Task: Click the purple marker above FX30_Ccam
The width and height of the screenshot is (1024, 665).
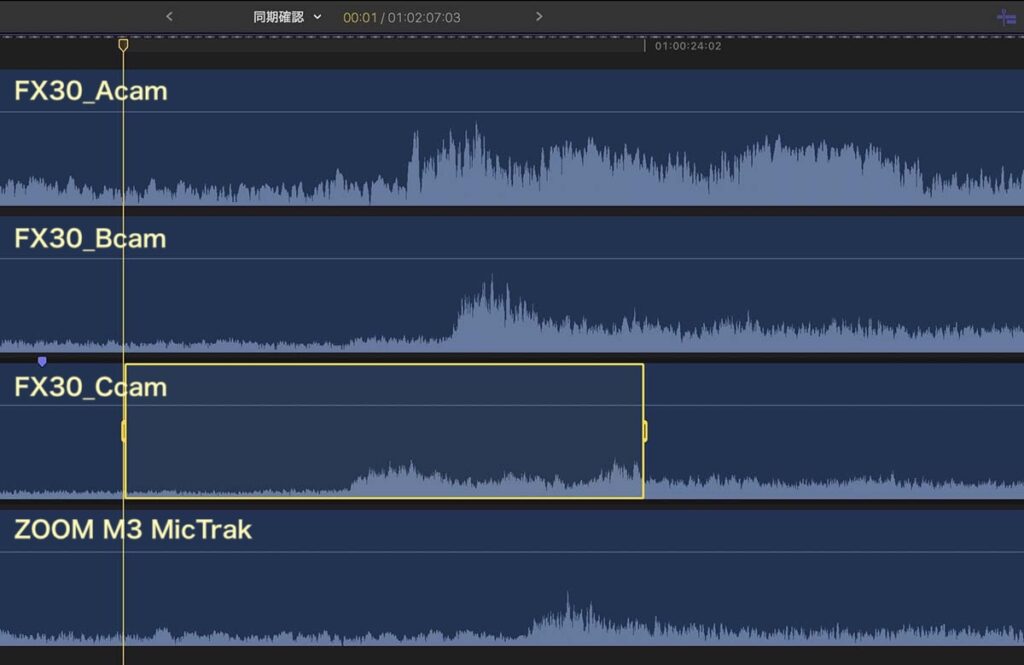Action: (42, 361)
